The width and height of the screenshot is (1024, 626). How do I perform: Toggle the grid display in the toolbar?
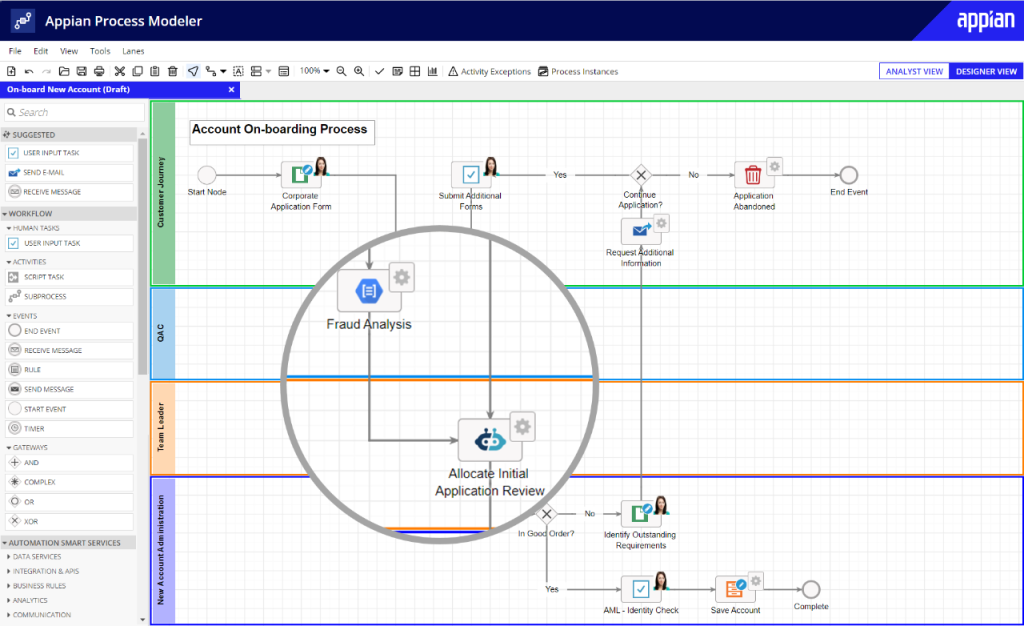click(415, 71)
